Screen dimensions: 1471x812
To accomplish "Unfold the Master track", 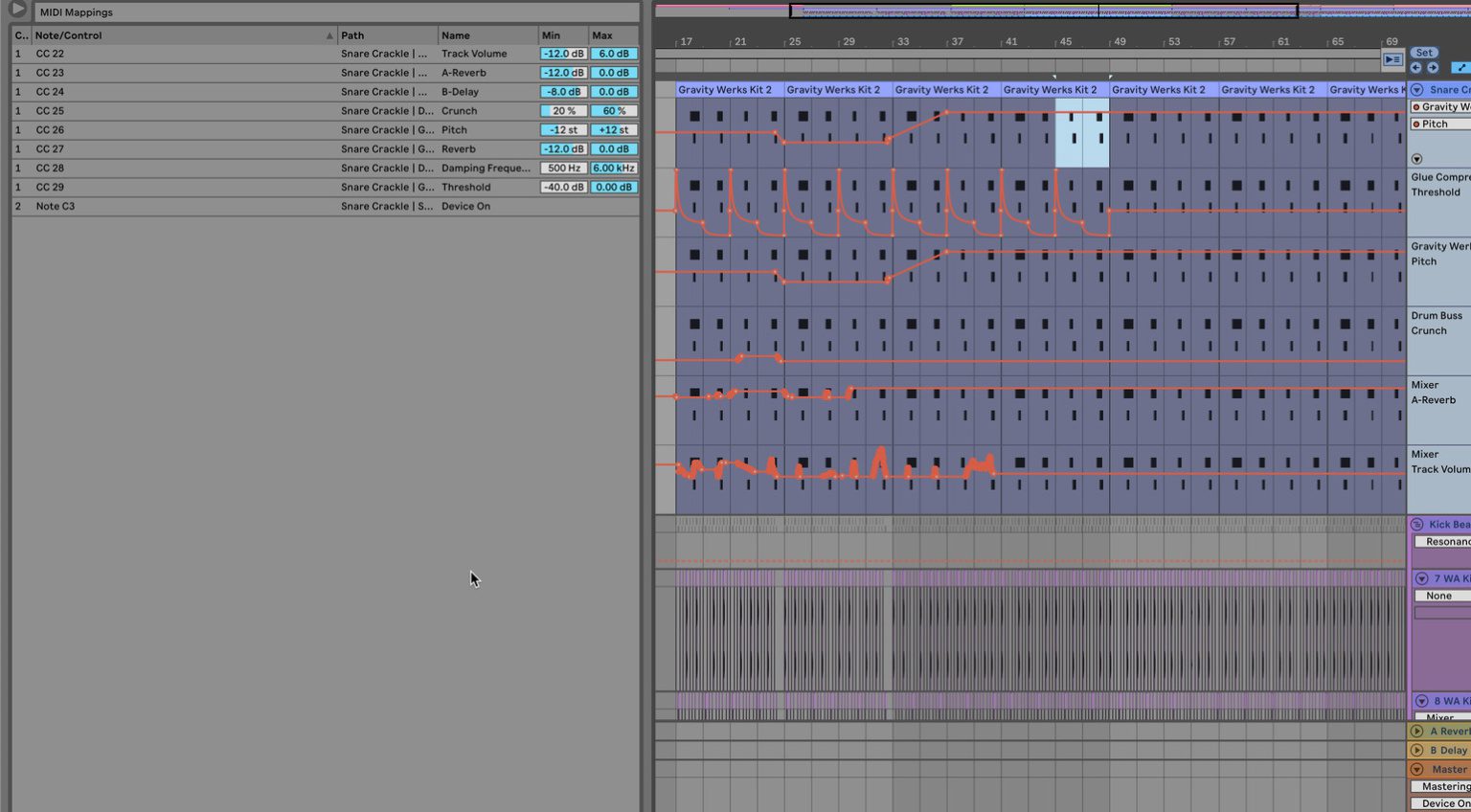I will click(x=1416, y=769).
